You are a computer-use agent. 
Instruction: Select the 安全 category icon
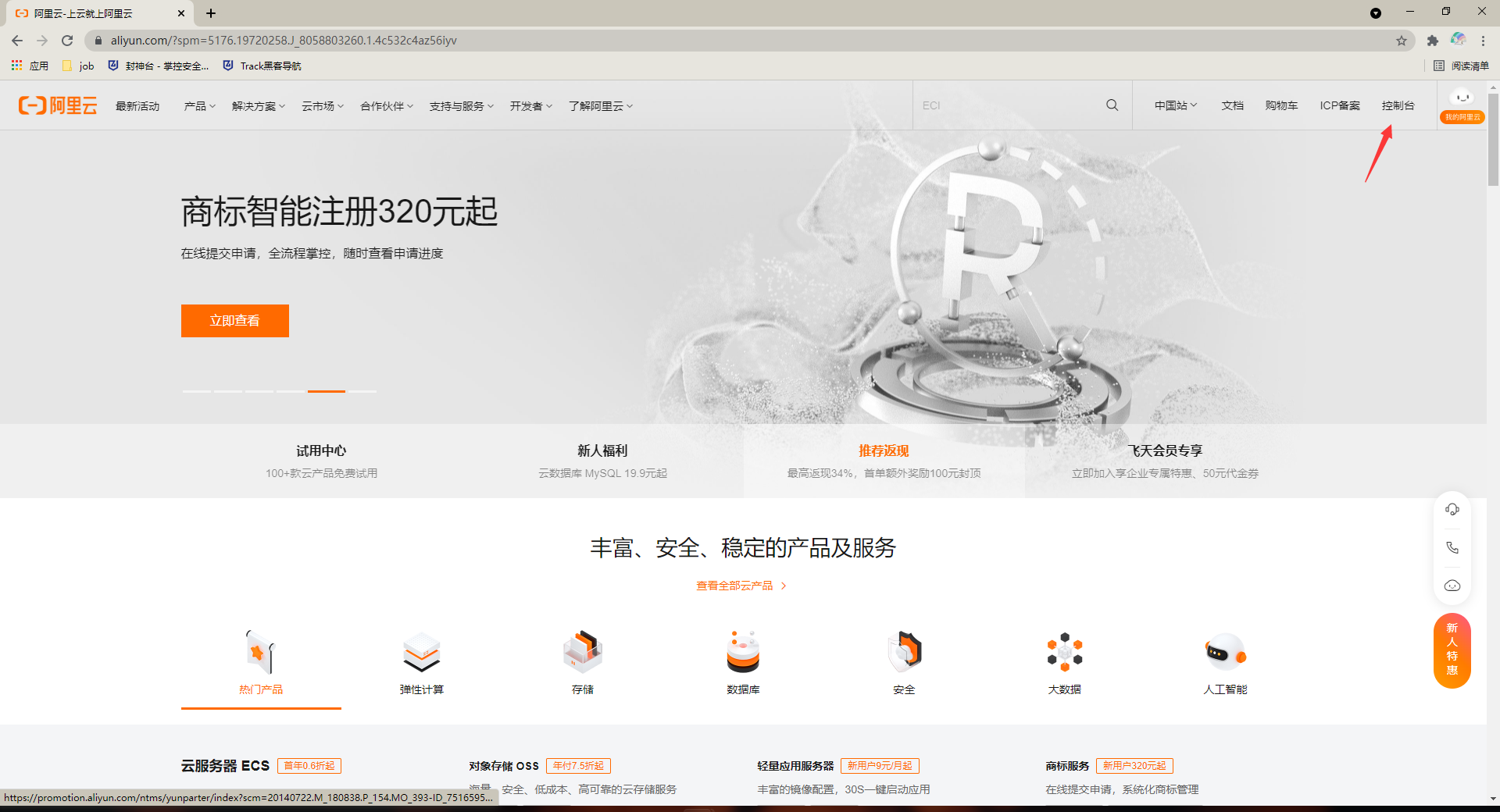(904, 651)
